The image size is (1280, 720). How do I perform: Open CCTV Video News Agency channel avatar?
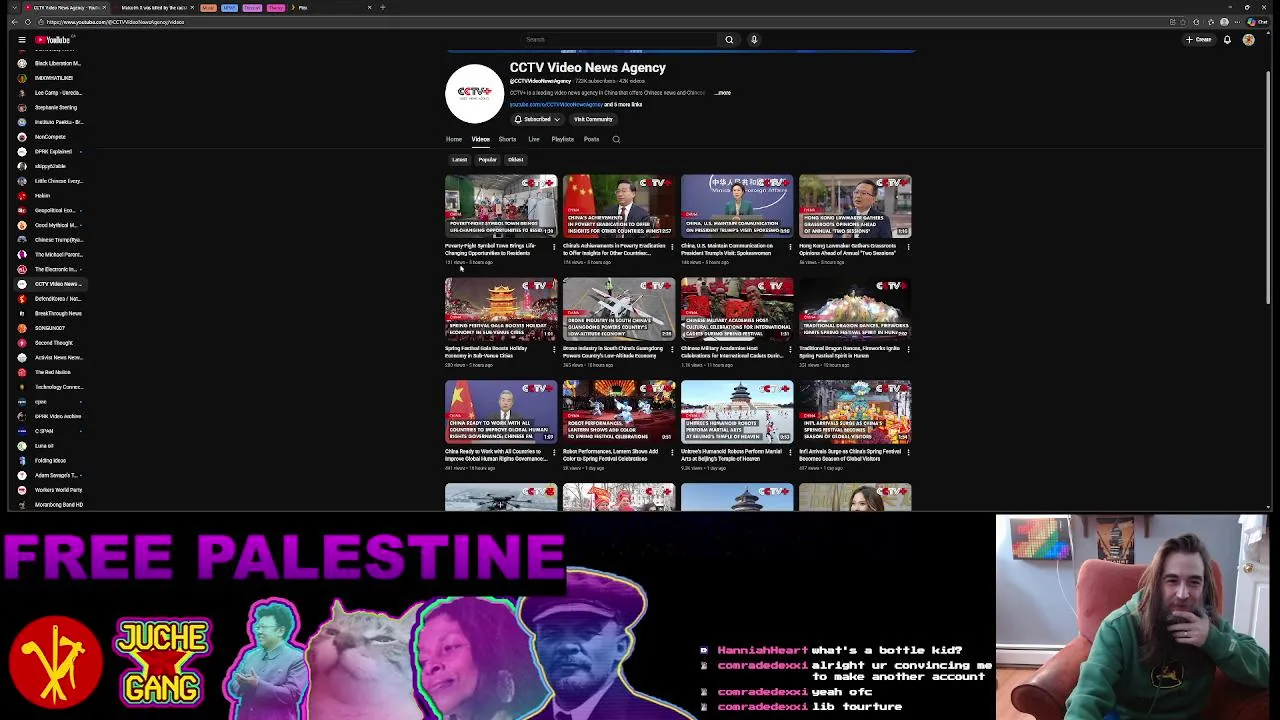[x=474, y=93]
